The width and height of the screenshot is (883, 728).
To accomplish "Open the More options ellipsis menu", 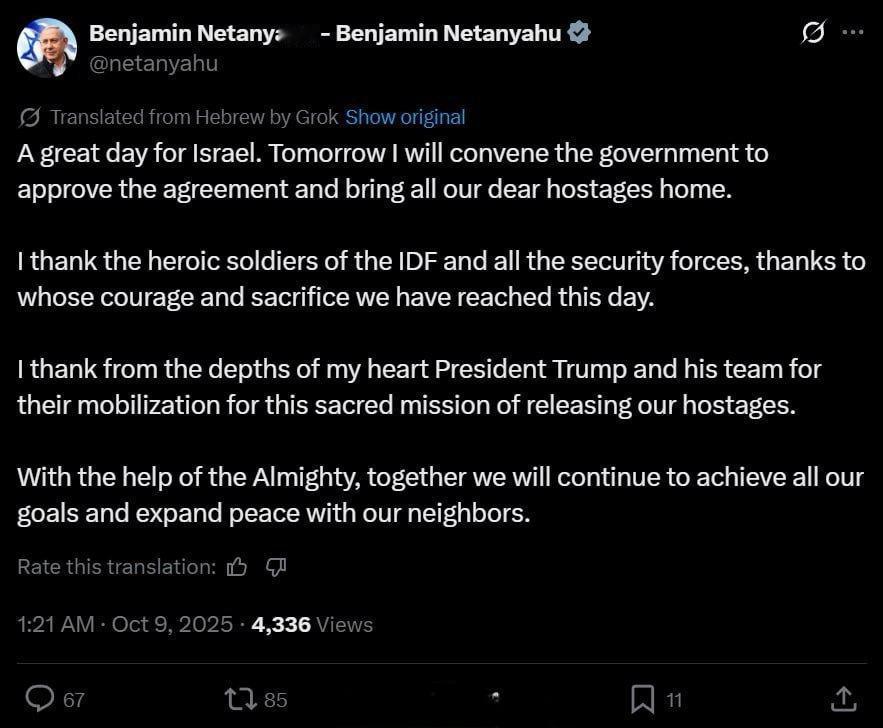I will click(852, 32).
